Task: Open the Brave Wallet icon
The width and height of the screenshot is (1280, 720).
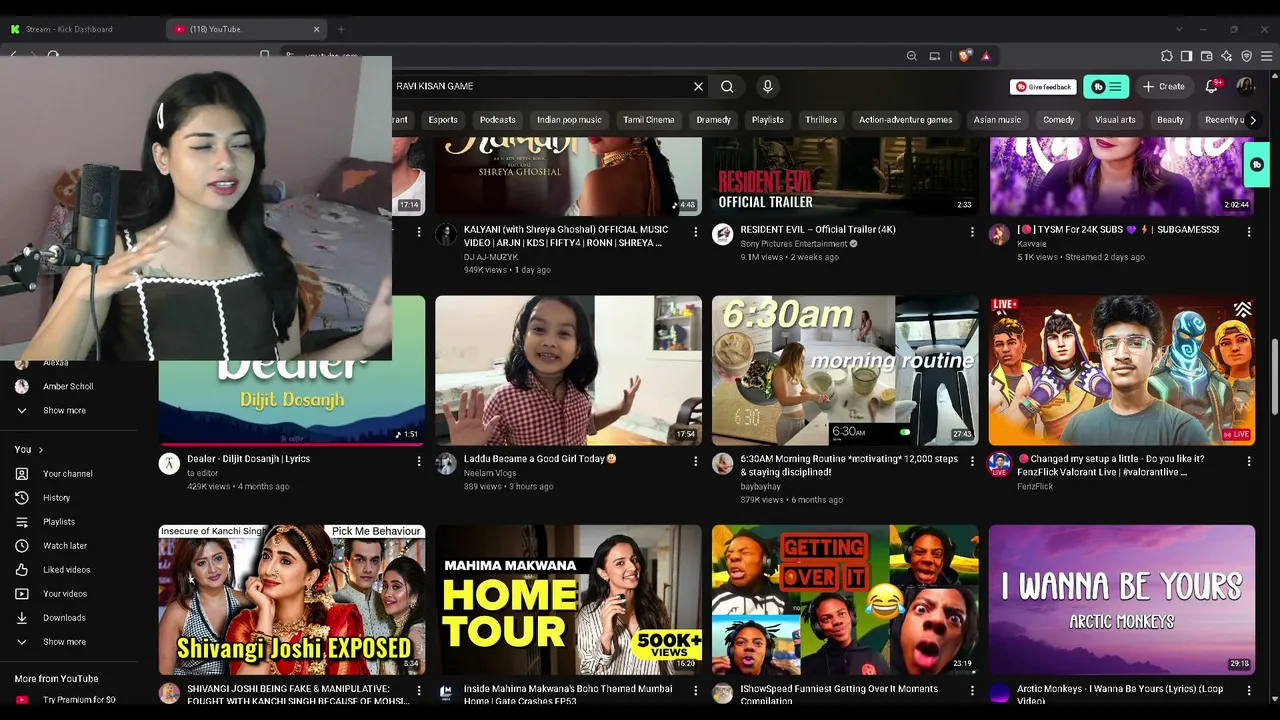Action: [1206, 56]
